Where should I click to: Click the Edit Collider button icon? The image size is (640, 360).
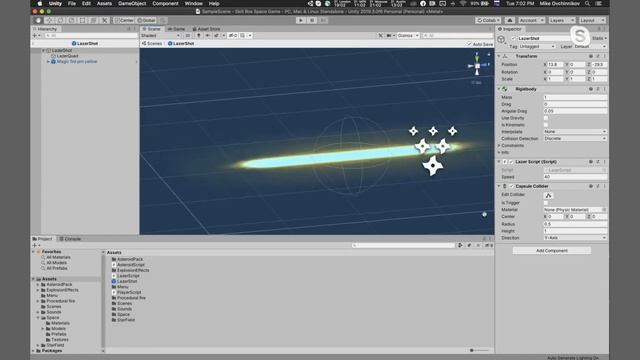(x=549, y=196)
